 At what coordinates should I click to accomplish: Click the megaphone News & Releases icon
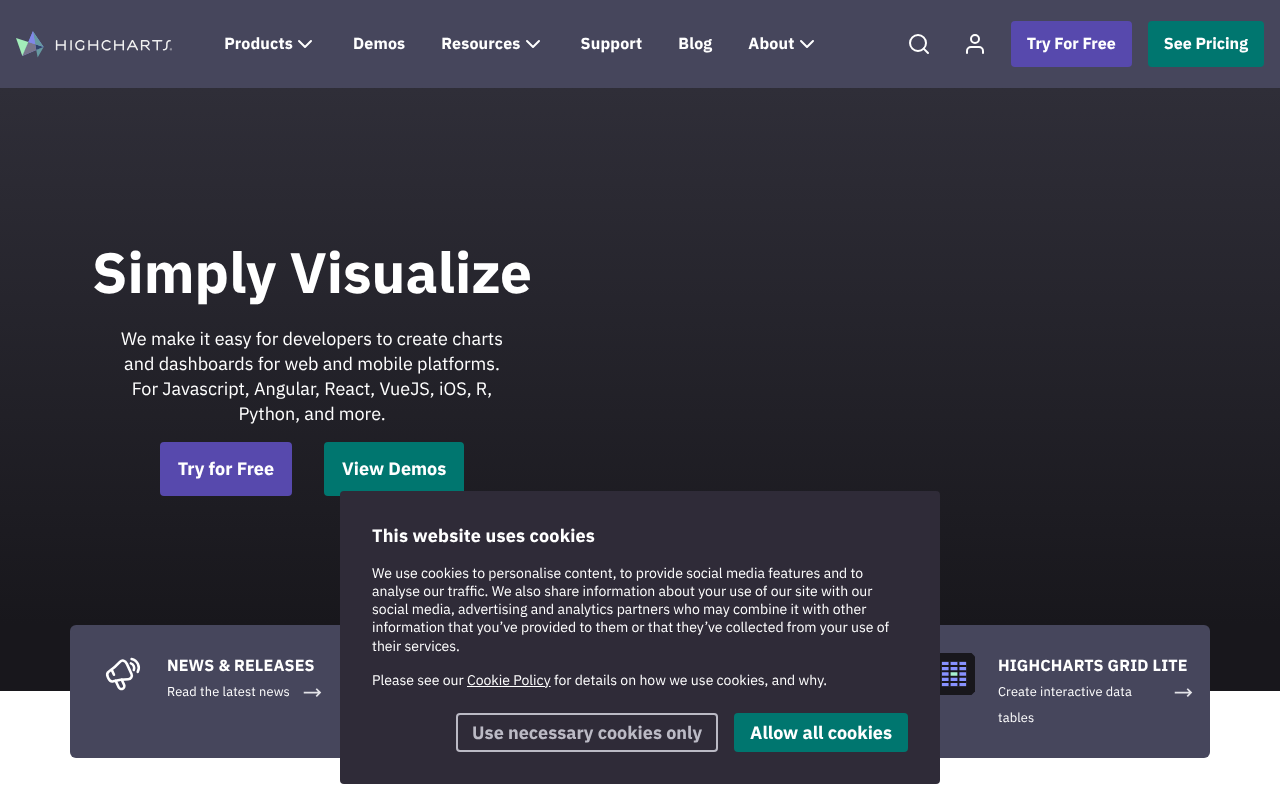(x=123, y=673)
